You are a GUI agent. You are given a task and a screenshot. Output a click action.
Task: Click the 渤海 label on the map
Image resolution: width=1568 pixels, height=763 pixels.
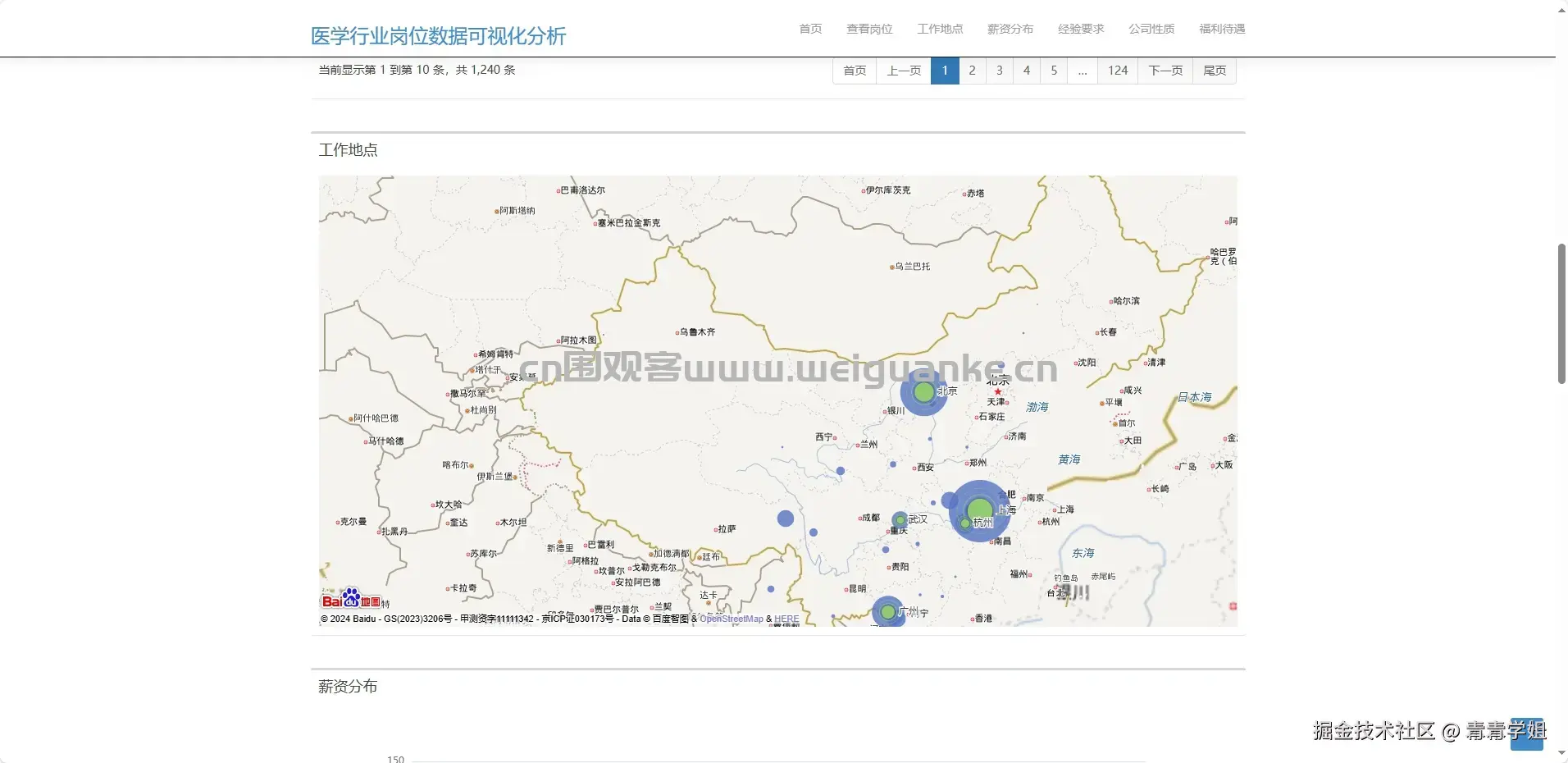[x=1037, y=407]
